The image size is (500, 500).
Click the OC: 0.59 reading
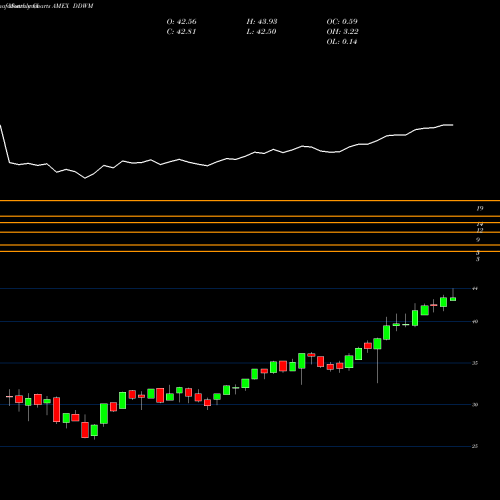point(342,22)
